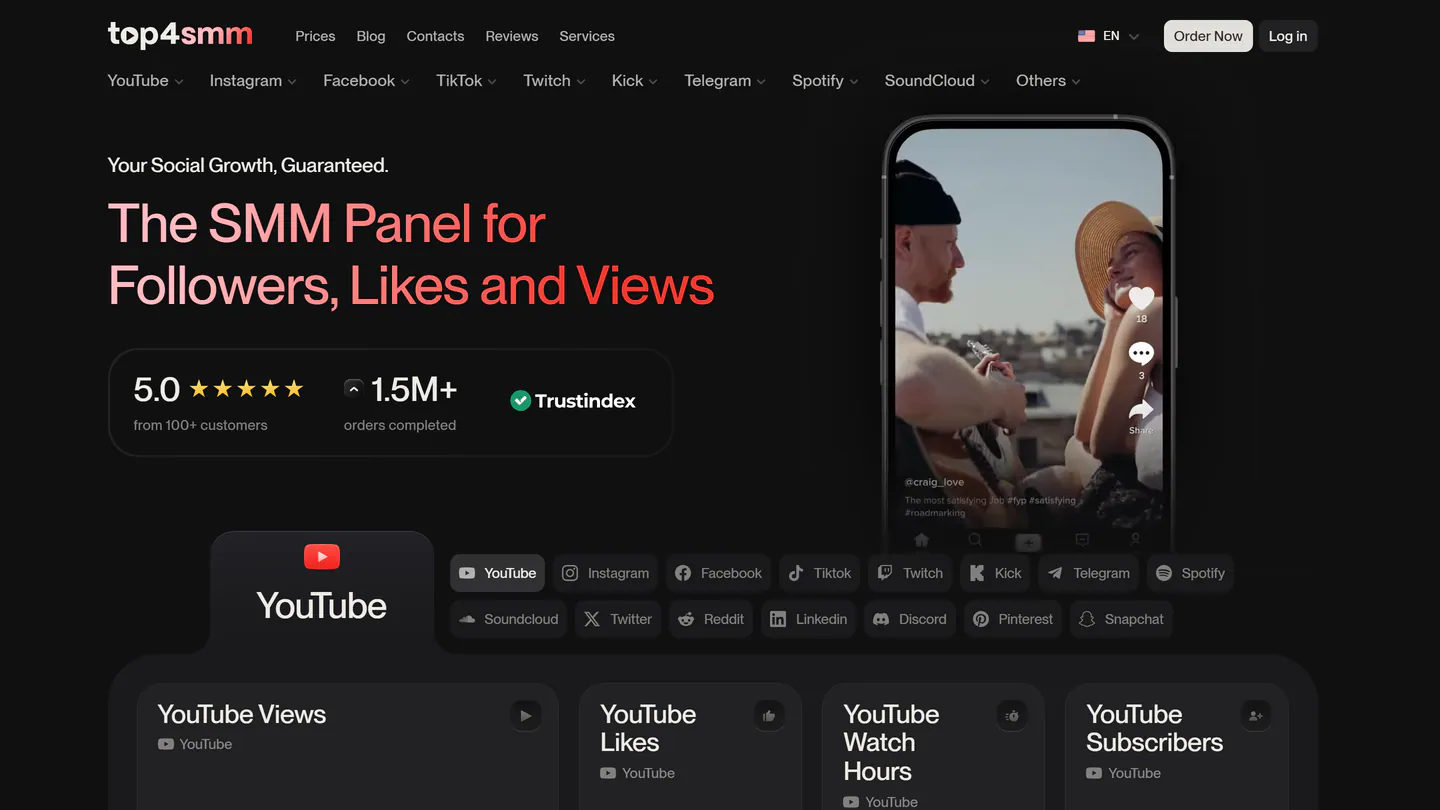Viewport: 1440px width, 810px height.
Task: Click the US flag icon
Action: click(x=1086, y=36)
